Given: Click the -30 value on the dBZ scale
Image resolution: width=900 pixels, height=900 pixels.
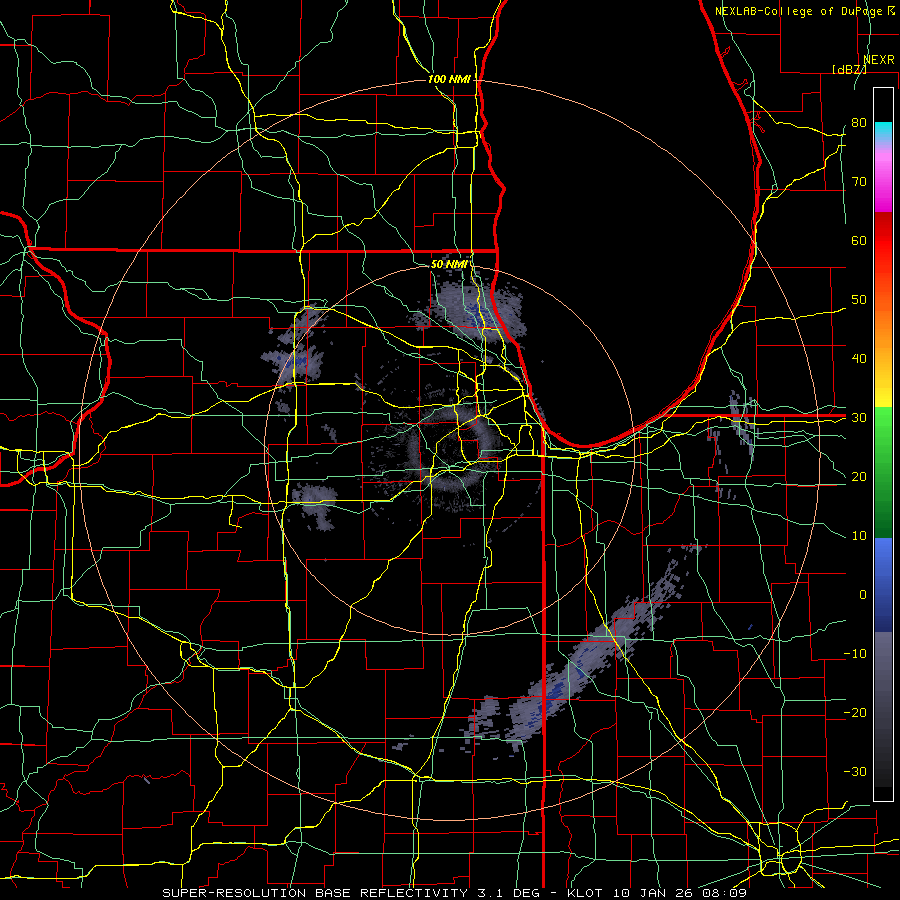Looking at the screenshot, I should 855,771.
